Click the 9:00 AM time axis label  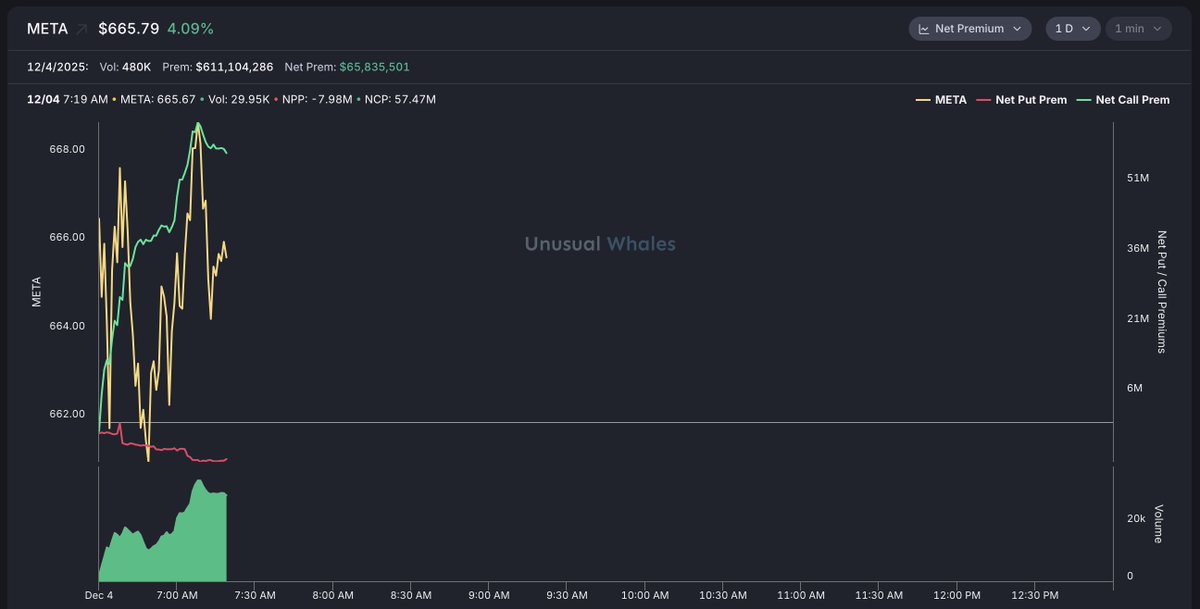[488, 595]
